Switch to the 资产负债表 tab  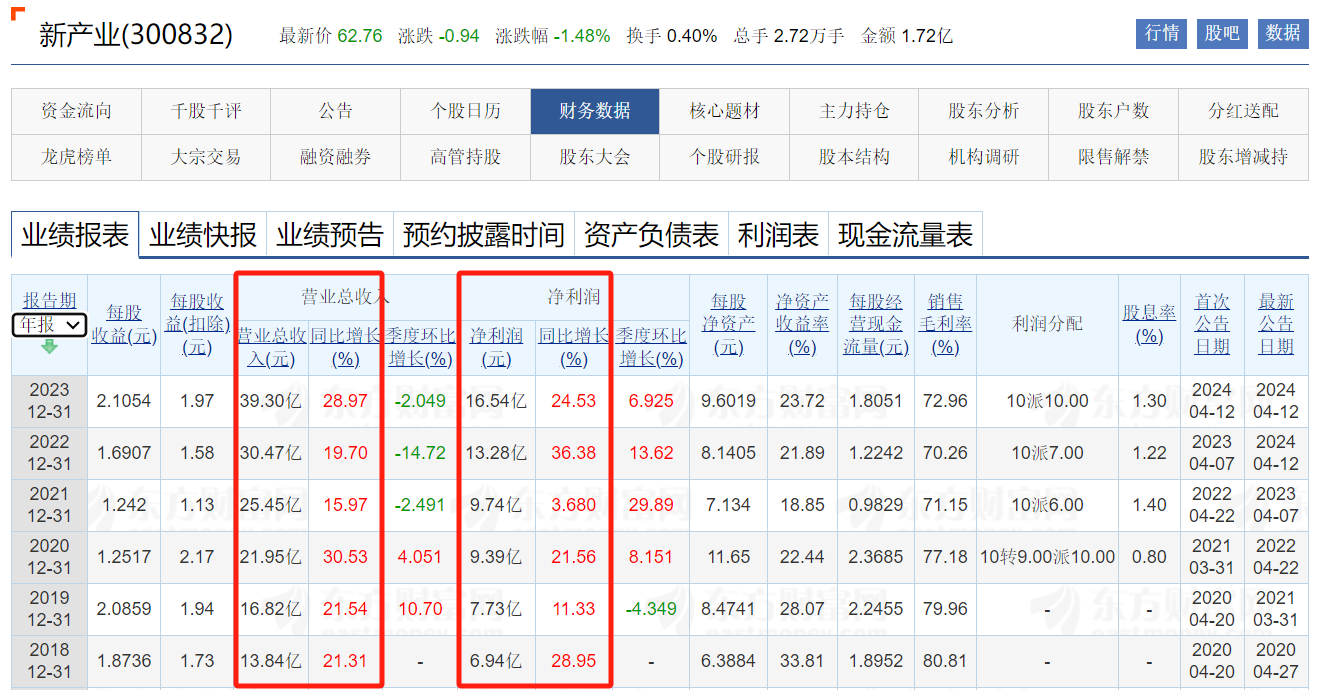click(651, 235)
